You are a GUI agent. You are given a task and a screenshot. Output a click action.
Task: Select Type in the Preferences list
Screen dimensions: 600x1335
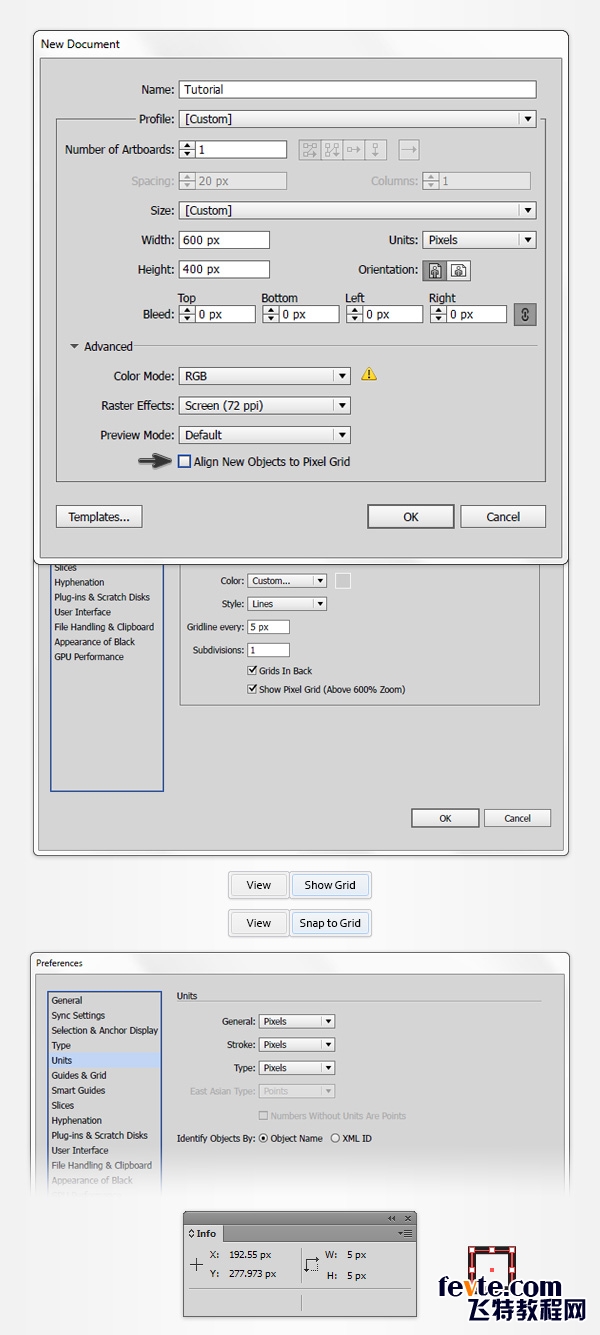point(61,1045)
